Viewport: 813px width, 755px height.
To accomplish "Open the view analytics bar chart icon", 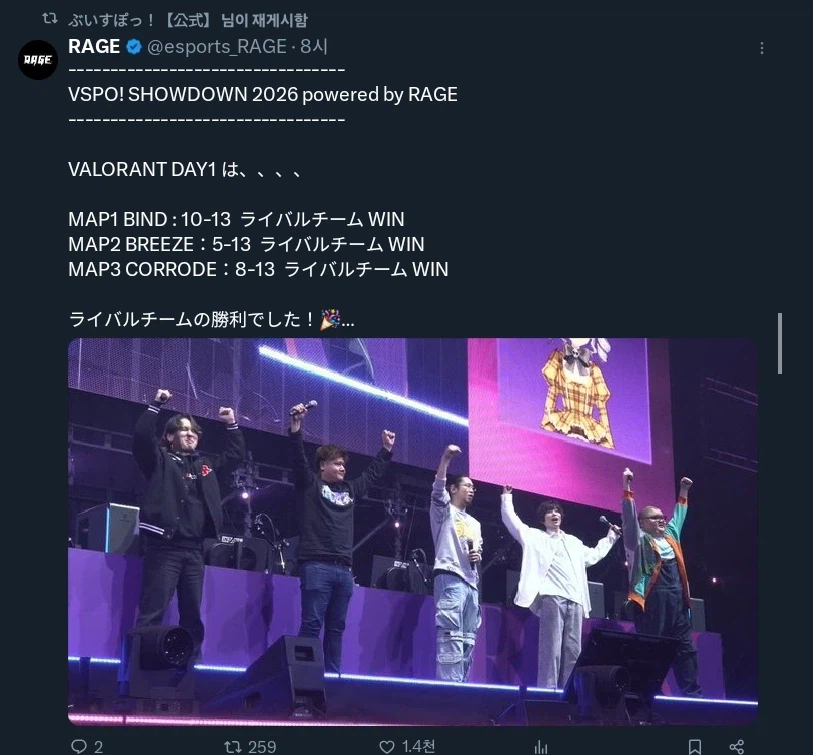I will point(541,747).
